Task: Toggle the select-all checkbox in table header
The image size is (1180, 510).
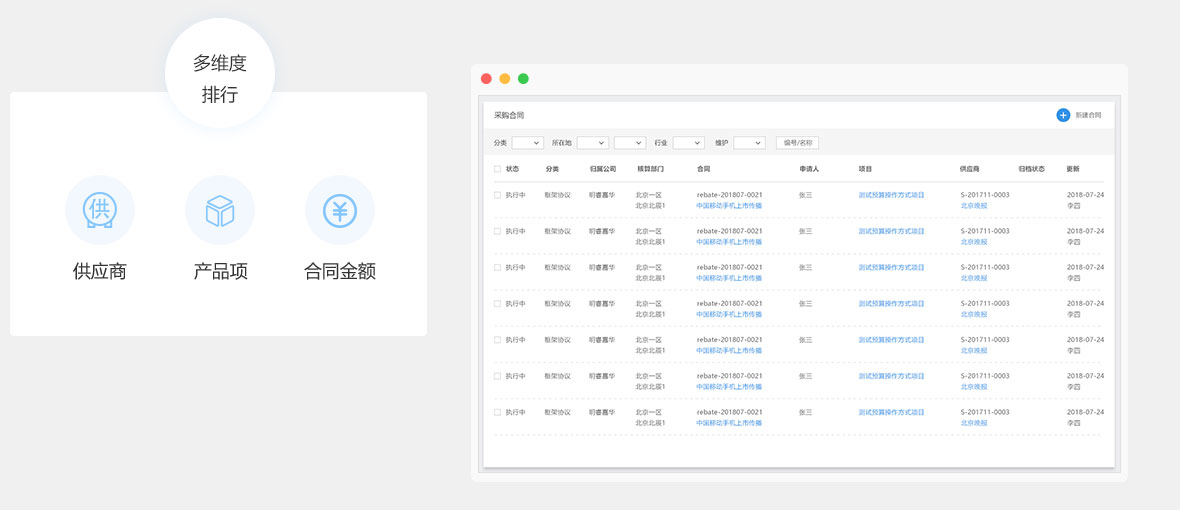Action: click(x=497, y=169)
